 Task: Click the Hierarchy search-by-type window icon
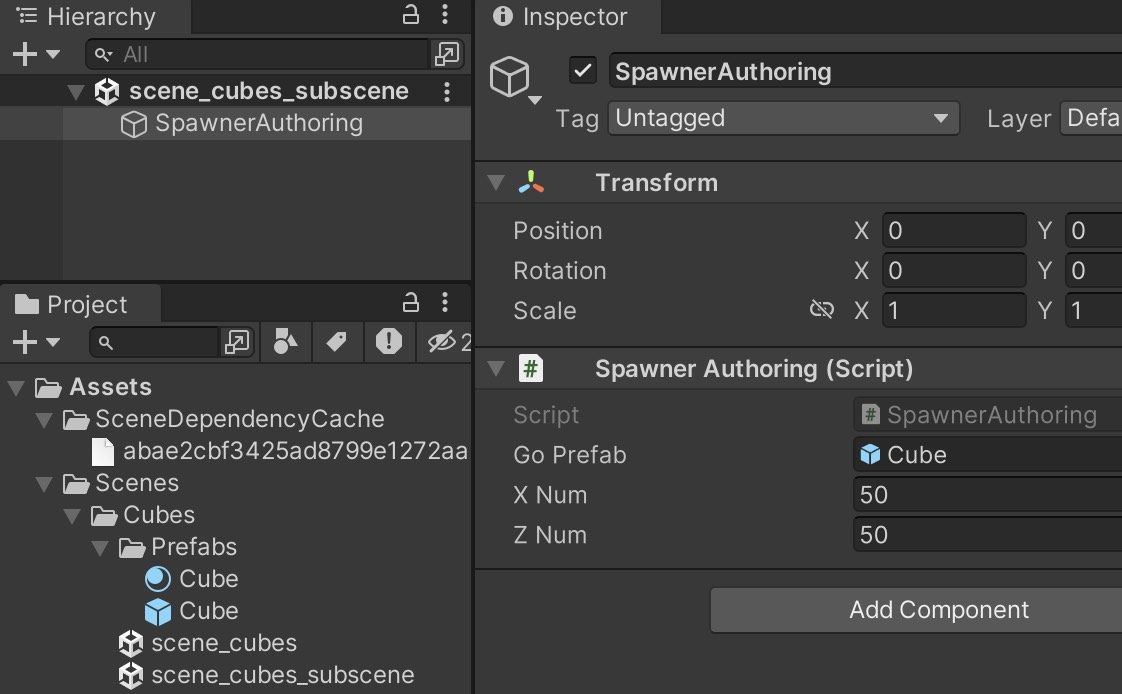click(x=447, y=54)
